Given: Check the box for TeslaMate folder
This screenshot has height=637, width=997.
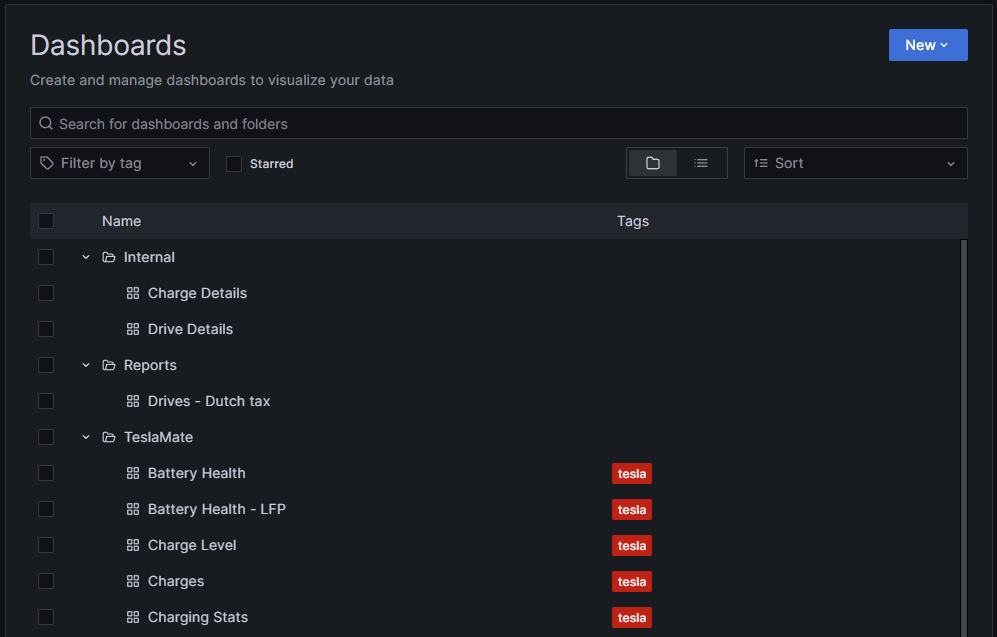Looking at the screenshot, I should pos(46,437).
